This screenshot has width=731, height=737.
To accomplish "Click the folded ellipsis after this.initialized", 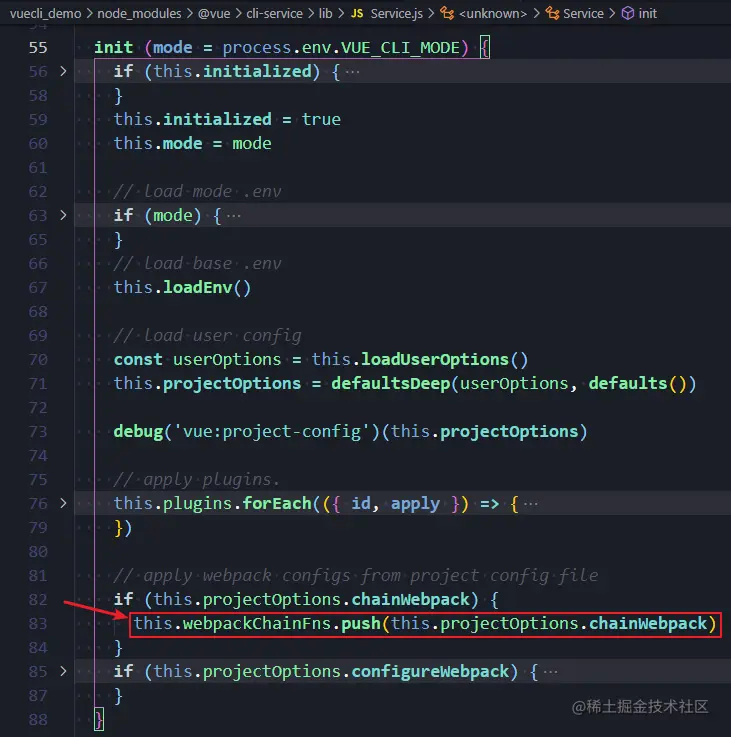I will click(x=352, y=72).
